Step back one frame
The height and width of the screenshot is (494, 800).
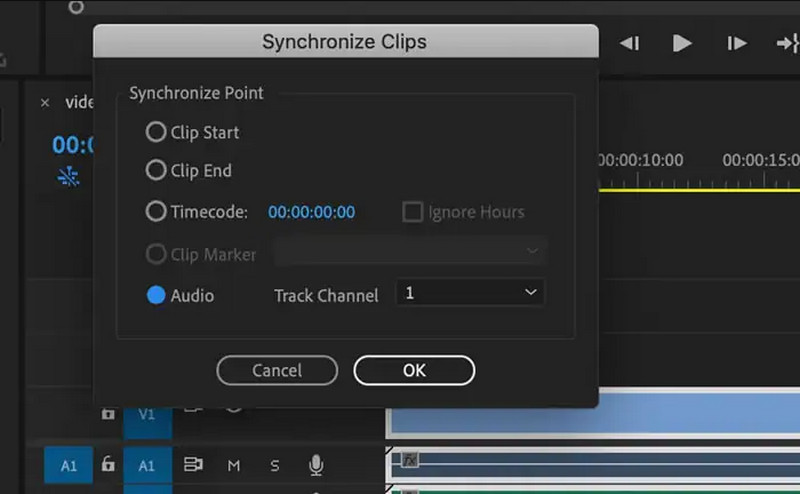[x=629, y=43]
